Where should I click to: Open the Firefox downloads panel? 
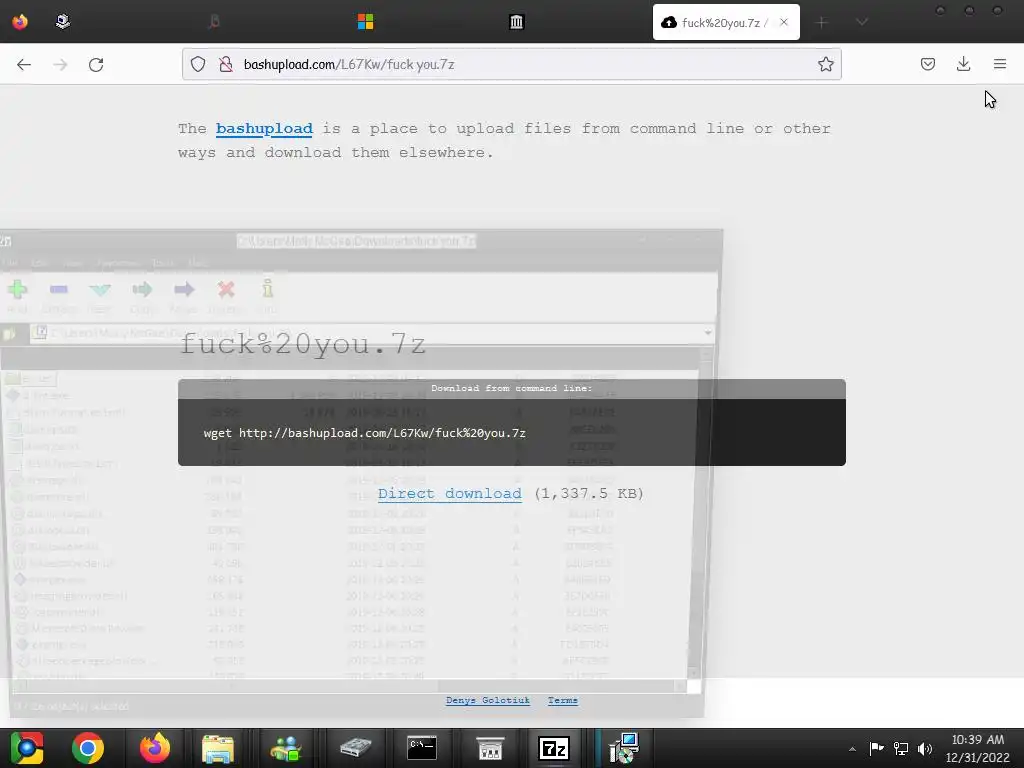pyautogui.click(x=963, y=64)
